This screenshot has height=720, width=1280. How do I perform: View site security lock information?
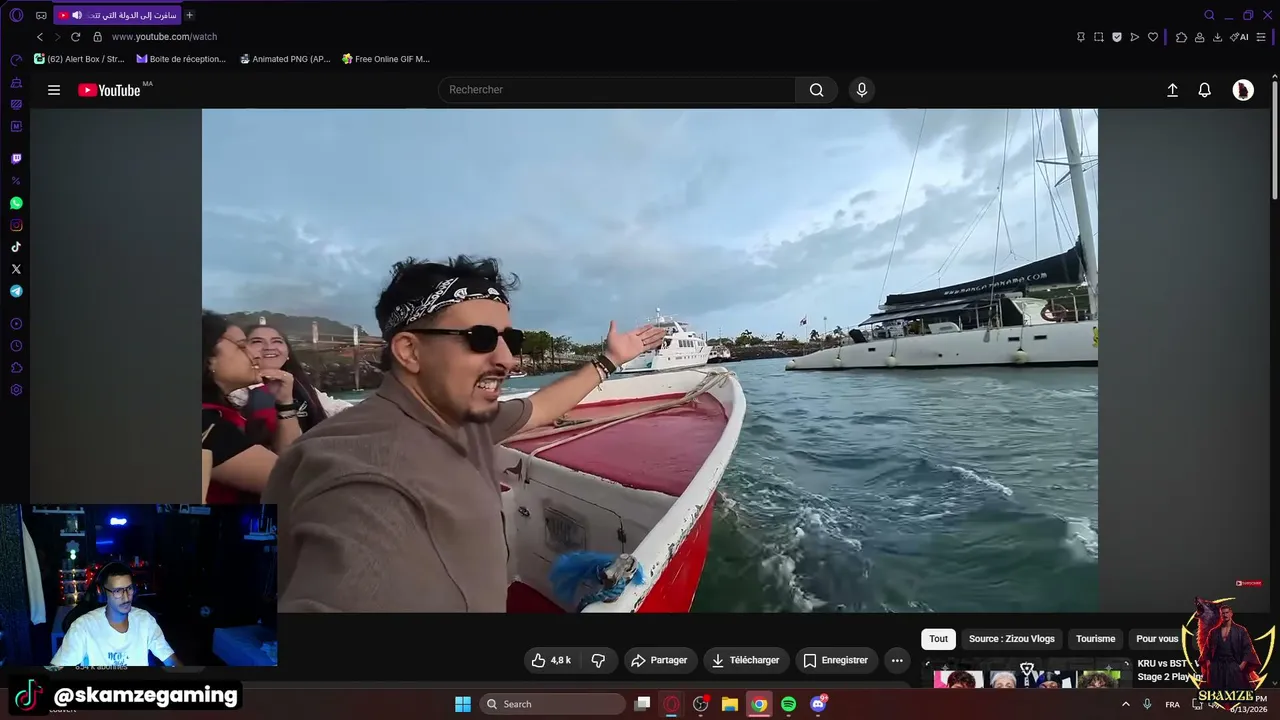click(97, 37)
